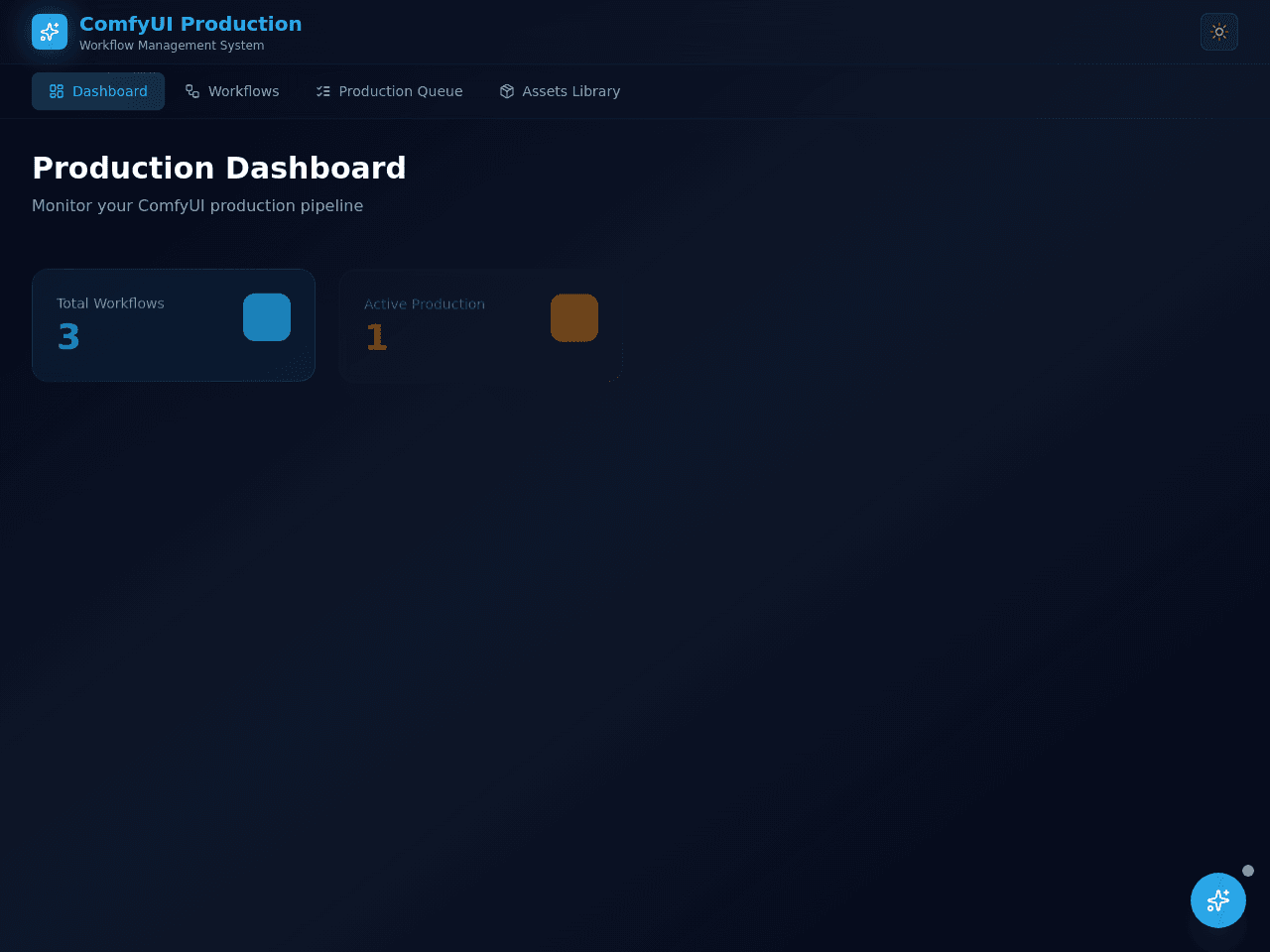Click the Workflows node icon

point(192,91)
